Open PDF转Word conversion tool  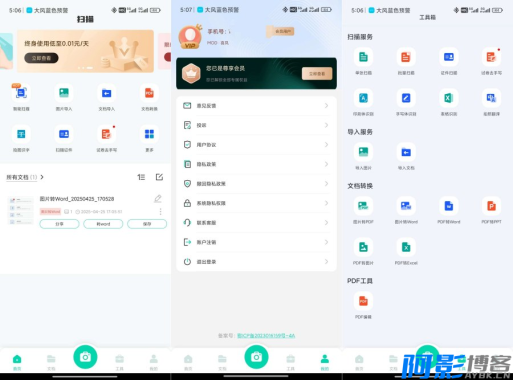pyautogui.click(x=449, y=206)
